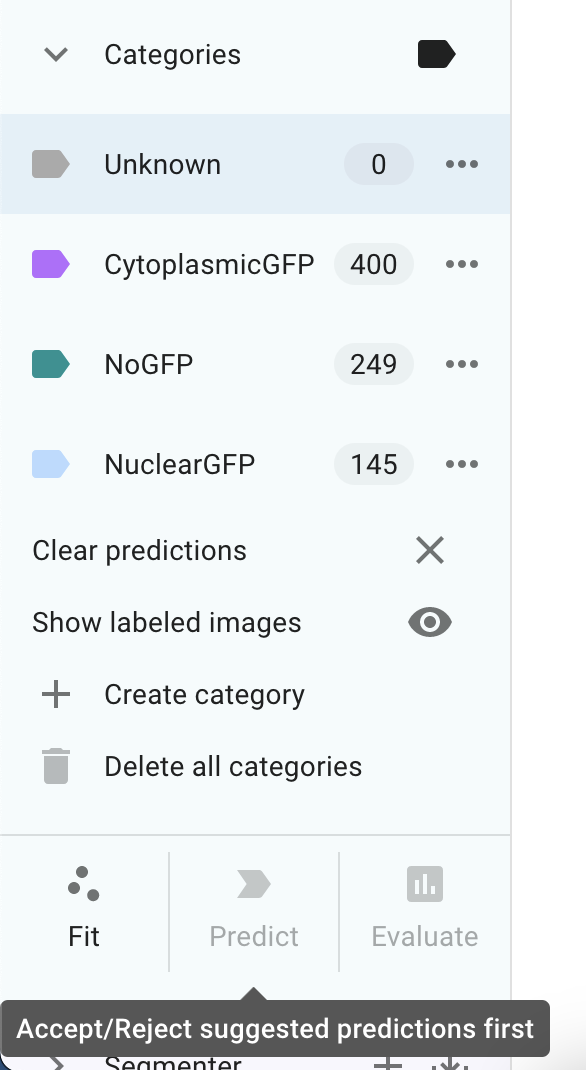586x1070 pixels.
Task: Open the options menu for NuclearGFP
Action: pos(461,464)
